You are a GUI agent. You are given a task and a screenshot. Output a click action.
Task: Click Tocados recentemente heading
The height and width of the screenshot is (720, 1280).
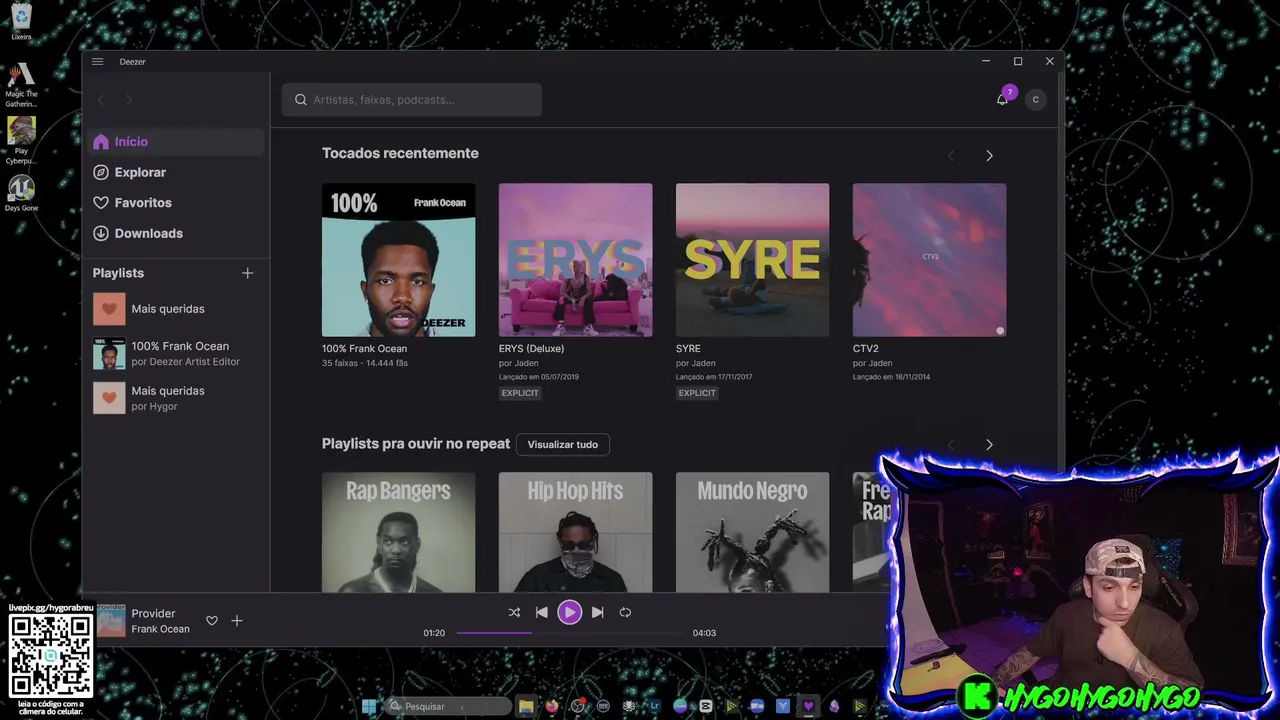(x=400, y=153)
